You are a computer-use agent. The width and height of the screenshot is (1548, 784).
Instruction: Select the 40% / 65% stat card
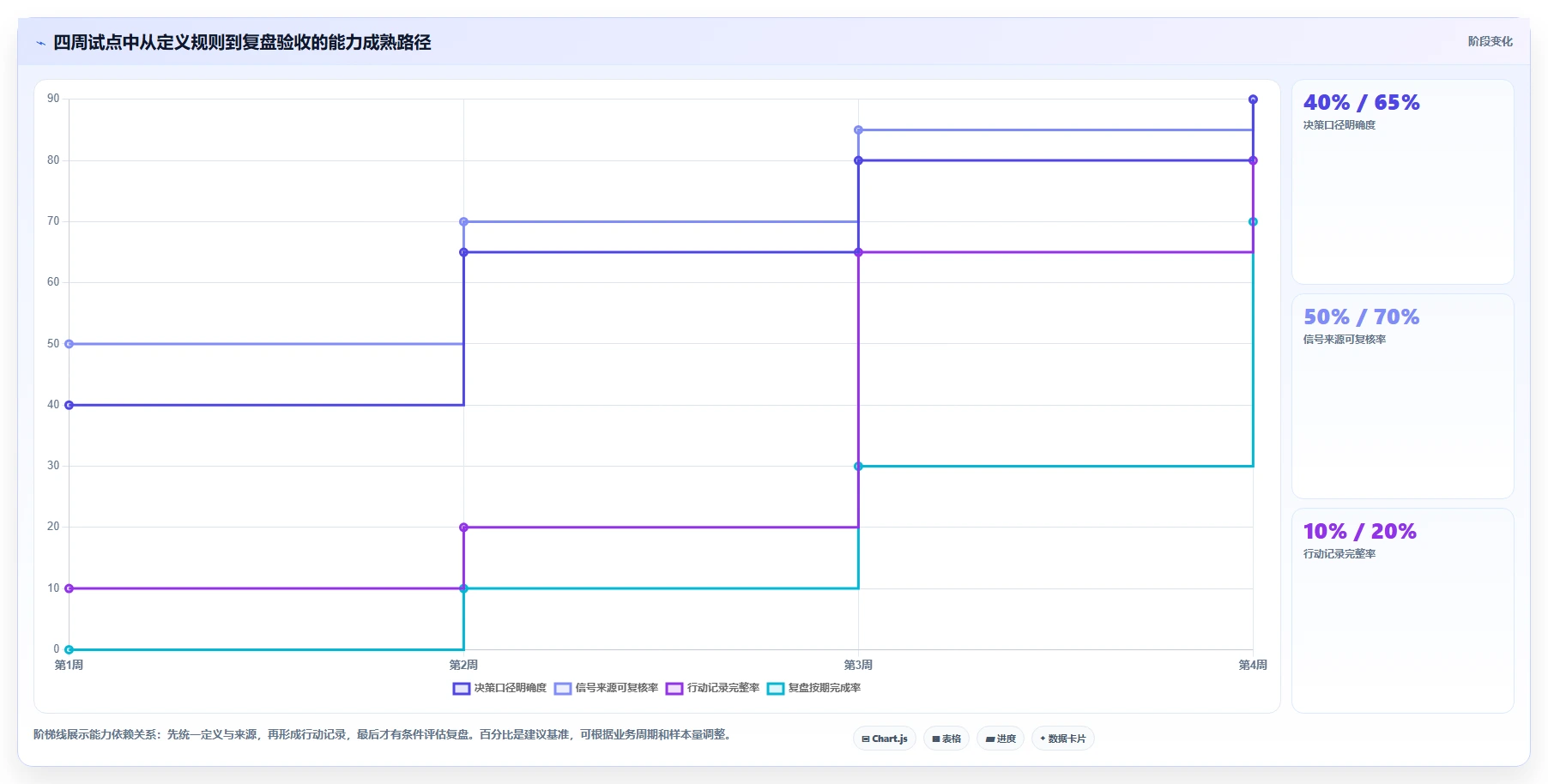click(x=1403, y=182)
